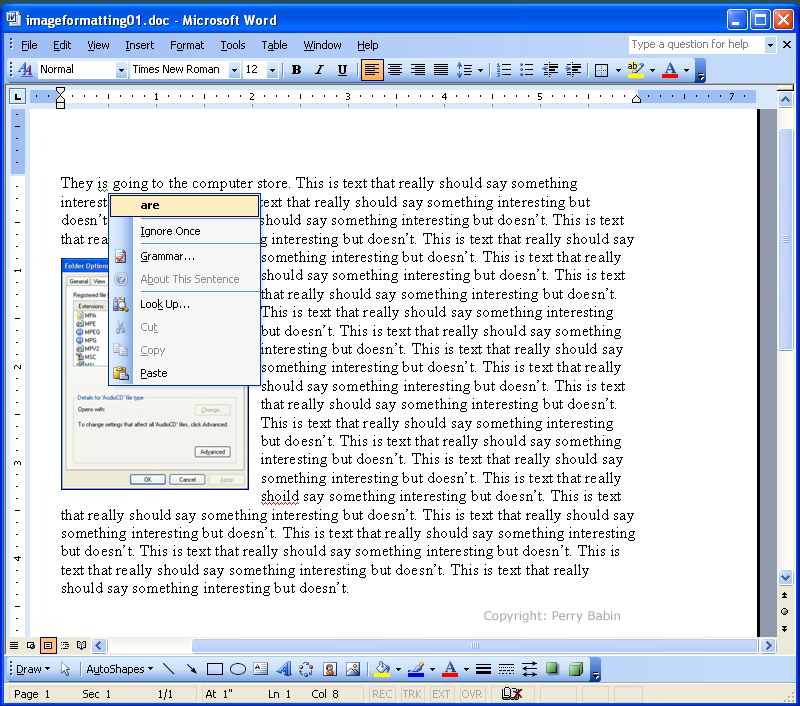Click the Fill Color paint bucket swatch

(x=382, y=669)
